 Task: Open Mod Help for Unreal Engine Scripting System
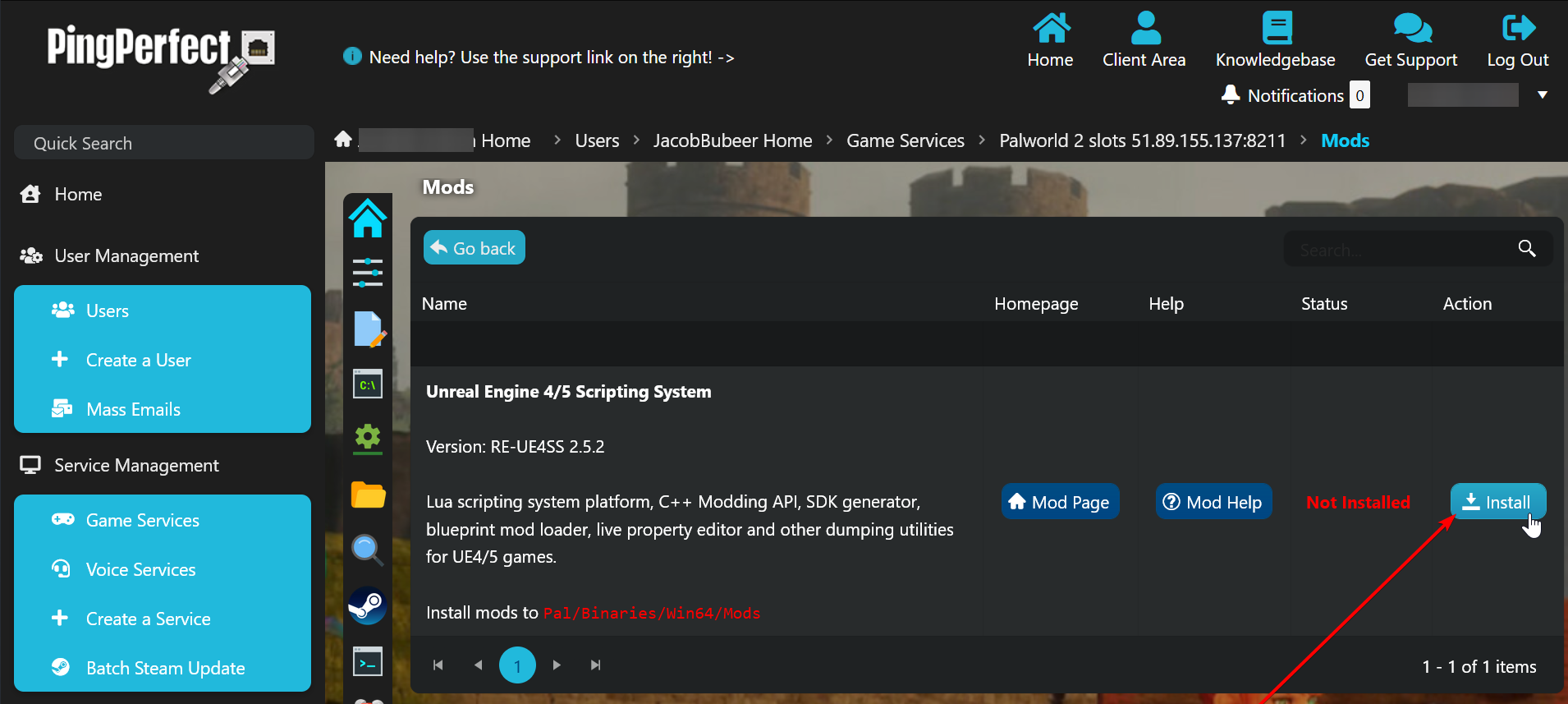(x=1213, y=502)
